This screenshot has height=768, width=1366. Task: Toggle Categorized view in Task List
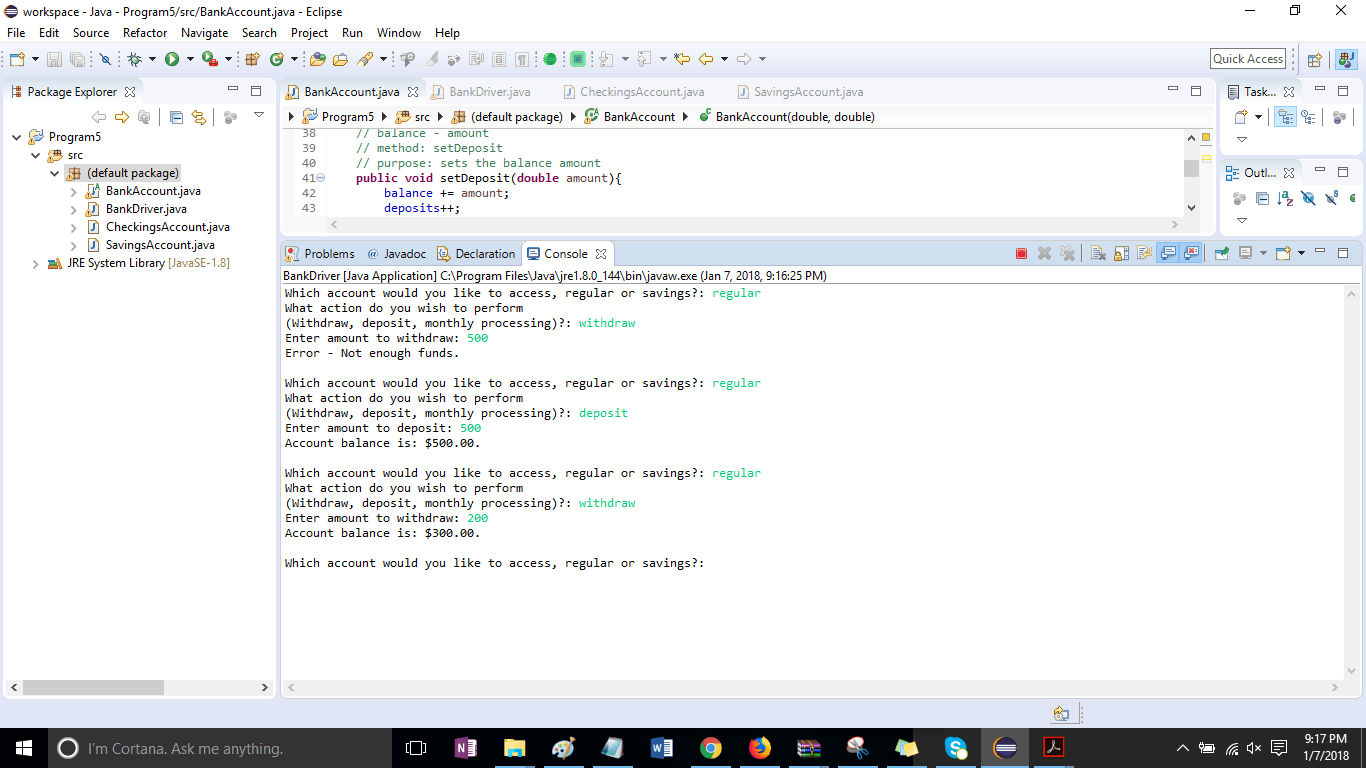(x=1286, y=117)
